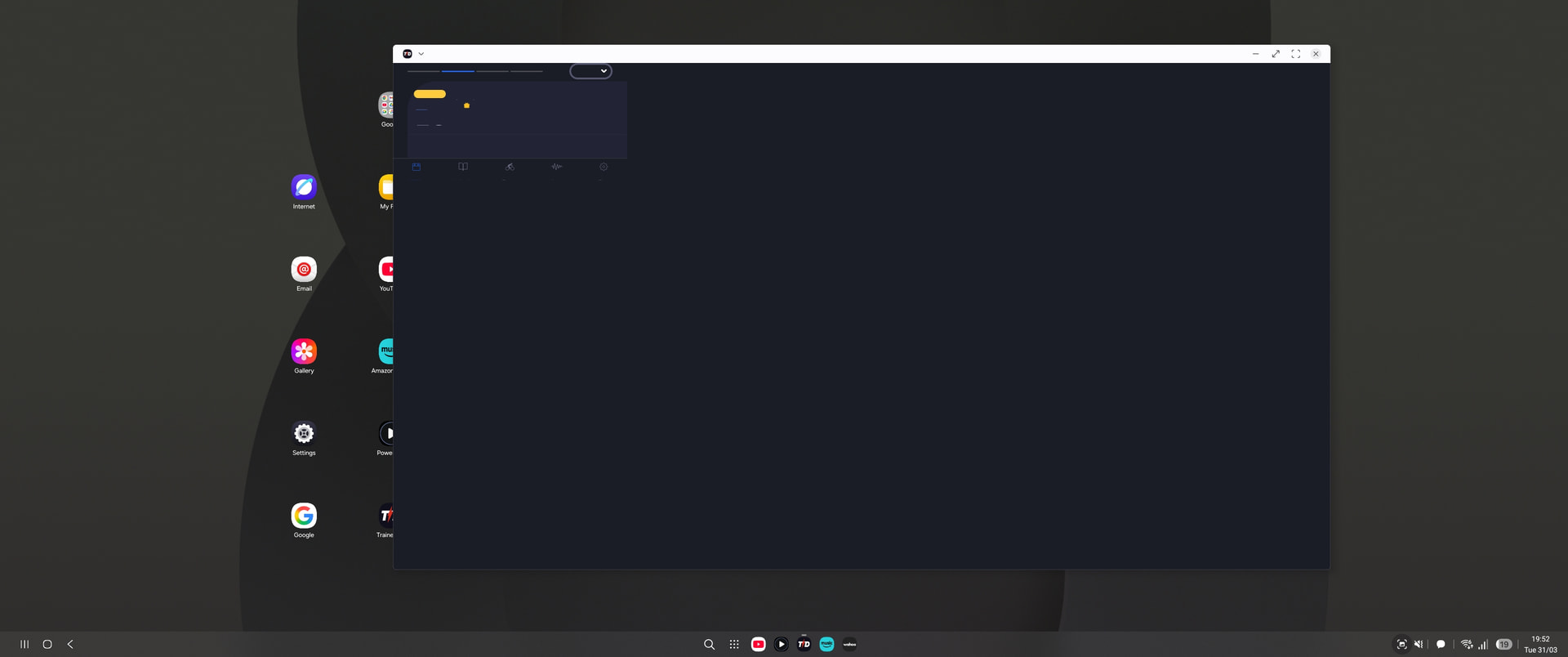Screen dimensions: 1568x657
Task: Toggle the Wi-Fi status icon
Action: pos(1466,644)
